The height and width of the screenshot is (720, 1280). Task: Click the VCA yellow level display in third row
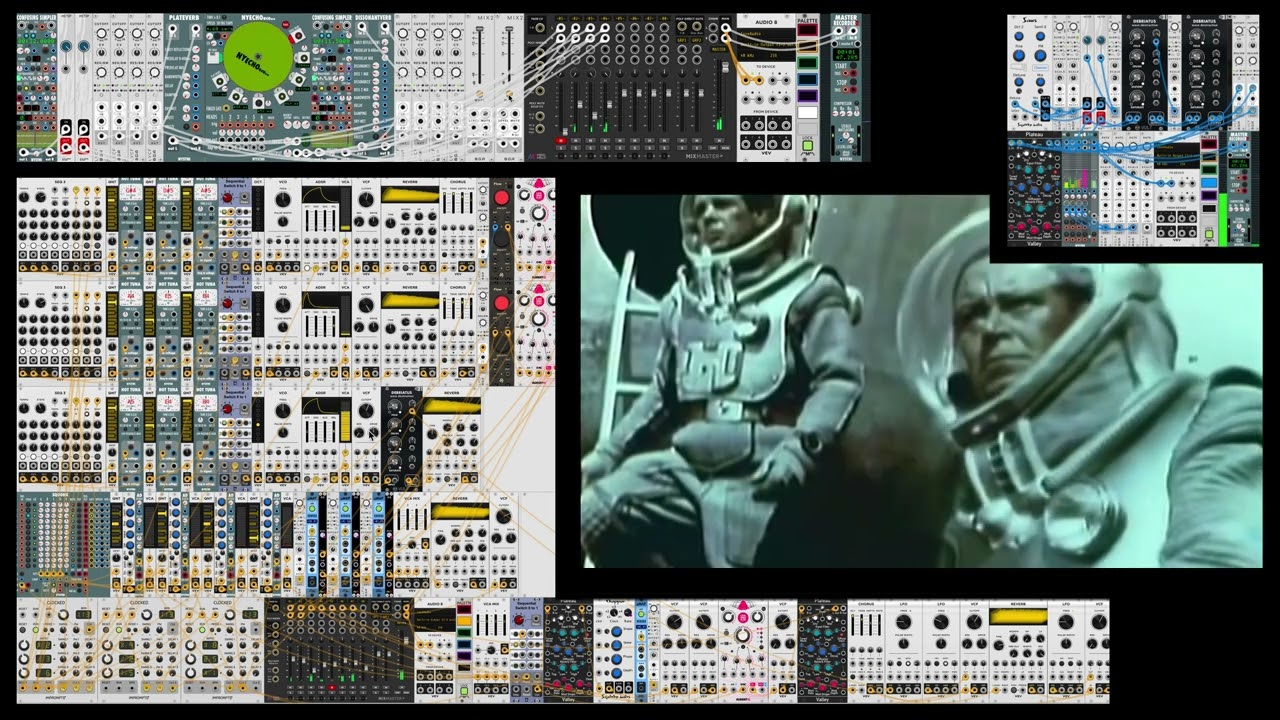346,422
